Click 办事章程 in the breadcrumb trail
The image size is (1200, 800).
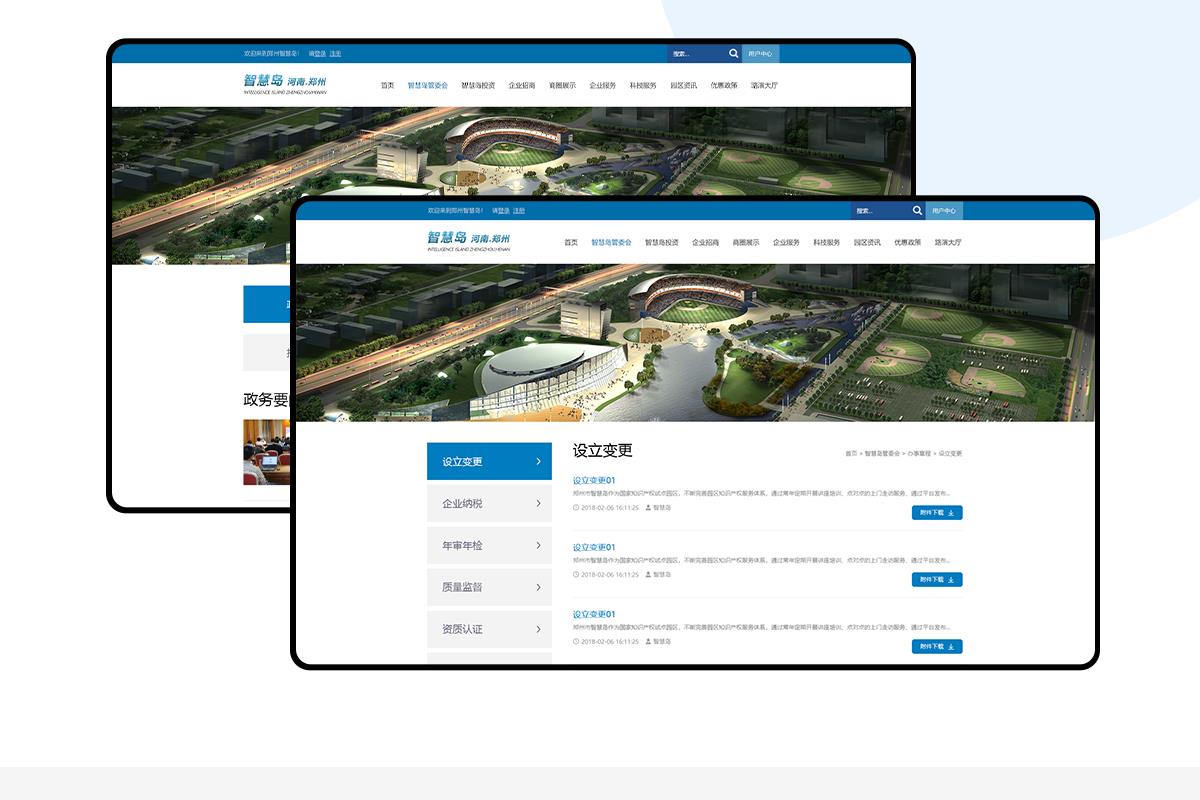coord(919,454)
